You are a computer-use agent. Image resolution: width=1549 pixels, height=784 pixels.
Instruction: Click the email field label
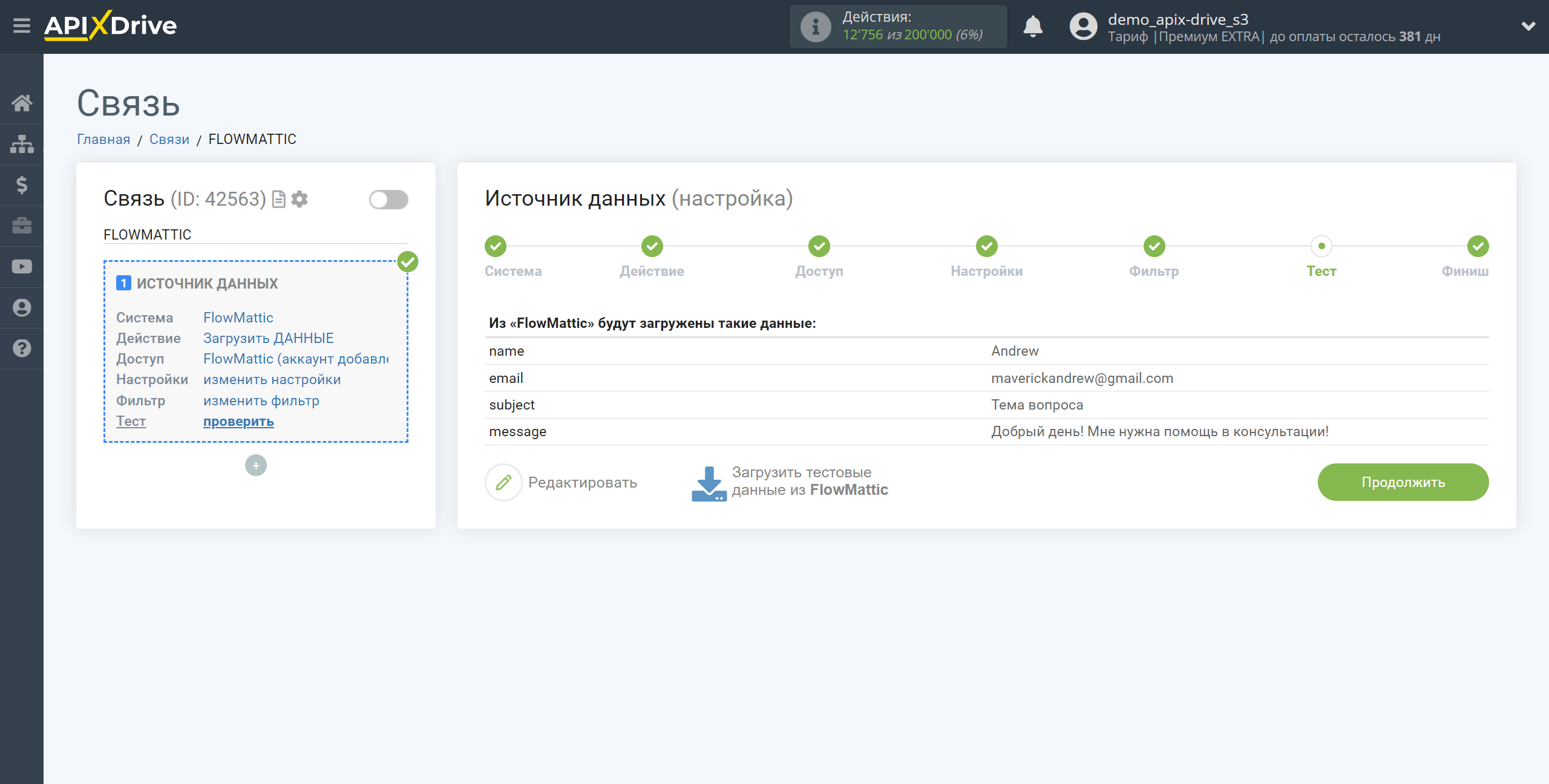[x=506, y=378]
